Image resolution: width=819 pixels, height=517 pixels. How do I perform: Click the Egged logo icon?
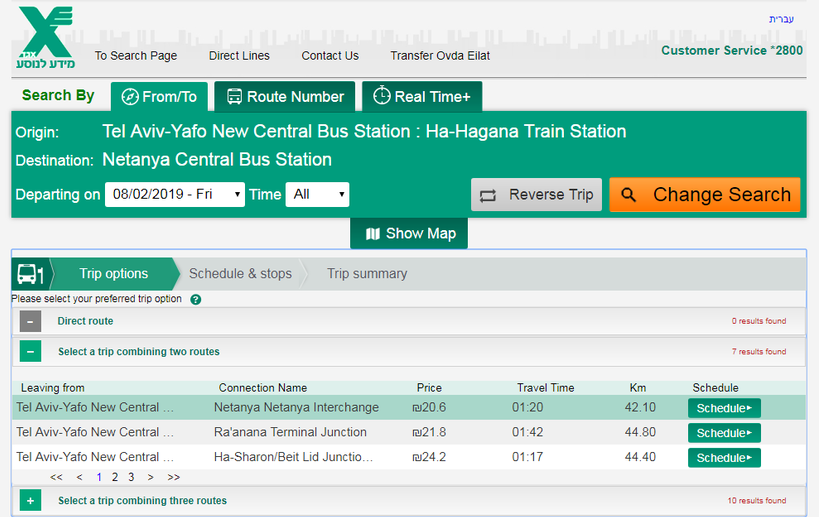click(x=46, y=37)
